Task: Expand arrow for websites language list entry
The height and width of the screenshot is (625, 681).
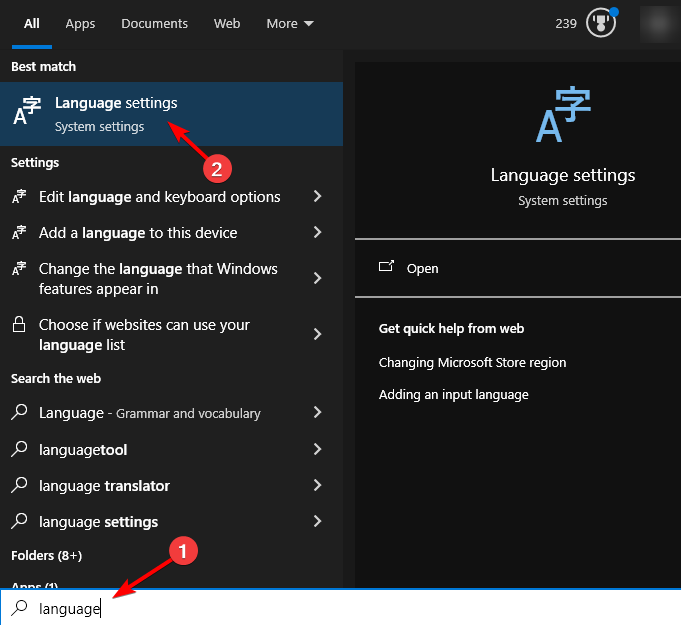Action: [x=317, y=334]
